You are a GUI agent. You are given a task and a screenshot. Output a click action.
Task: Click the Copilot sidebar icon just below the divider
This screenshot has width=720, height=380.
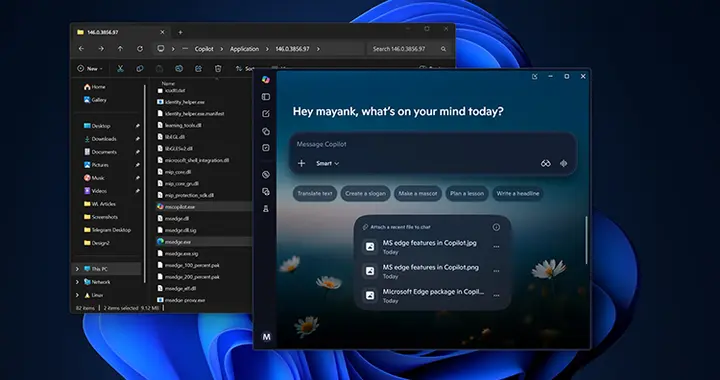point(265,175)
